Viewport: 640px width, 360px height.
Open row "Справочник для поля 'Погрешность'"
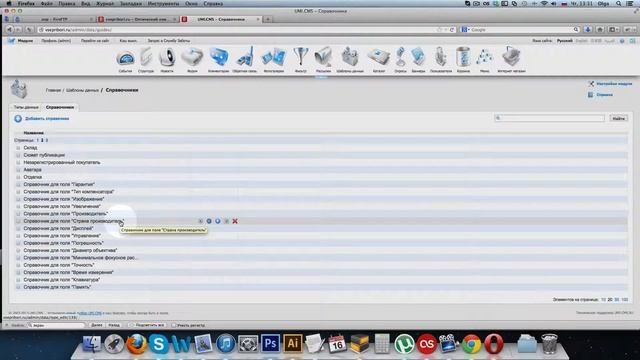(x=63, y=243)
